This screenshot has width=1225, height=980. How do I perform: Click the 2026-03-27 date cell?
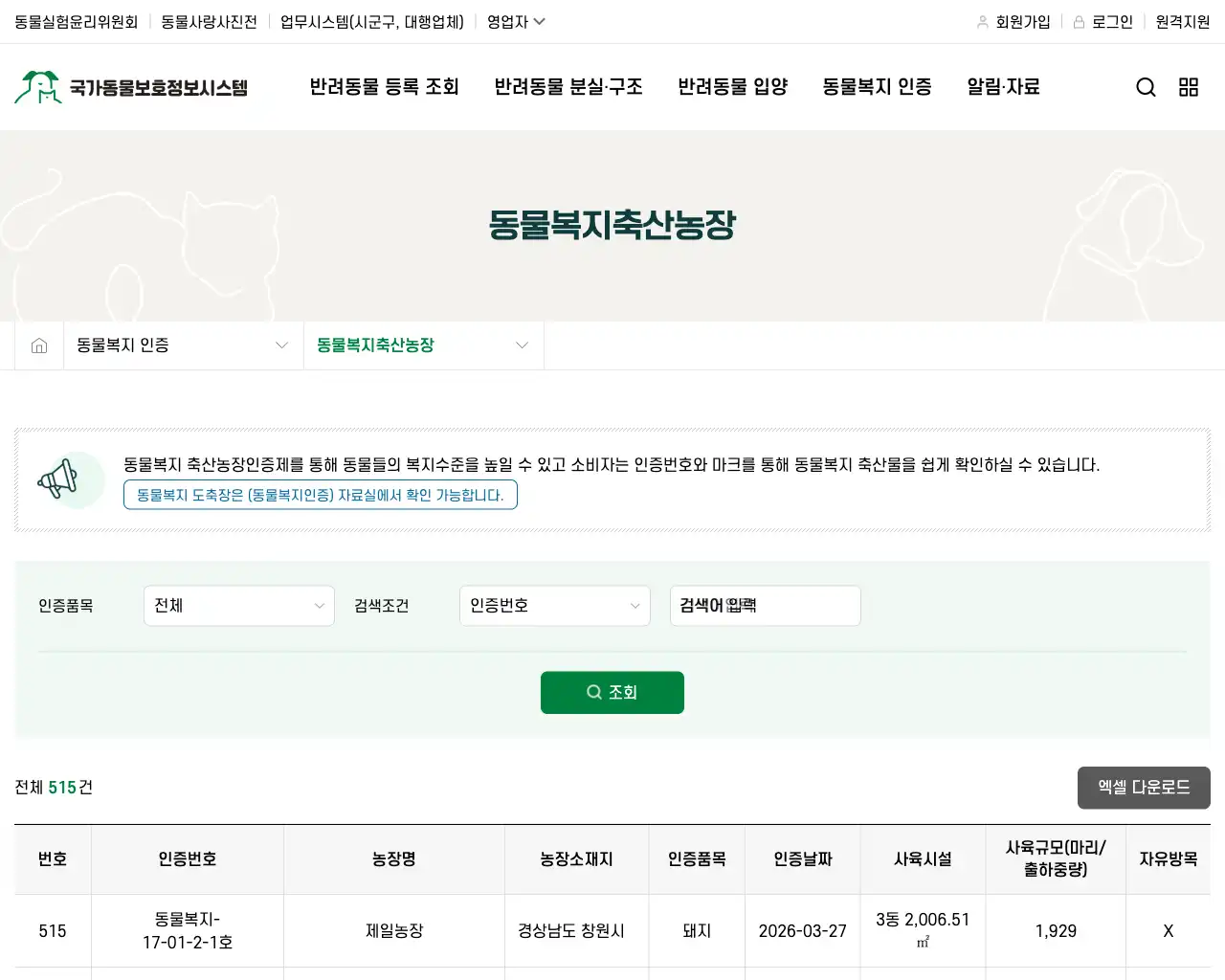pyautogui.click(x=803, y=931)
